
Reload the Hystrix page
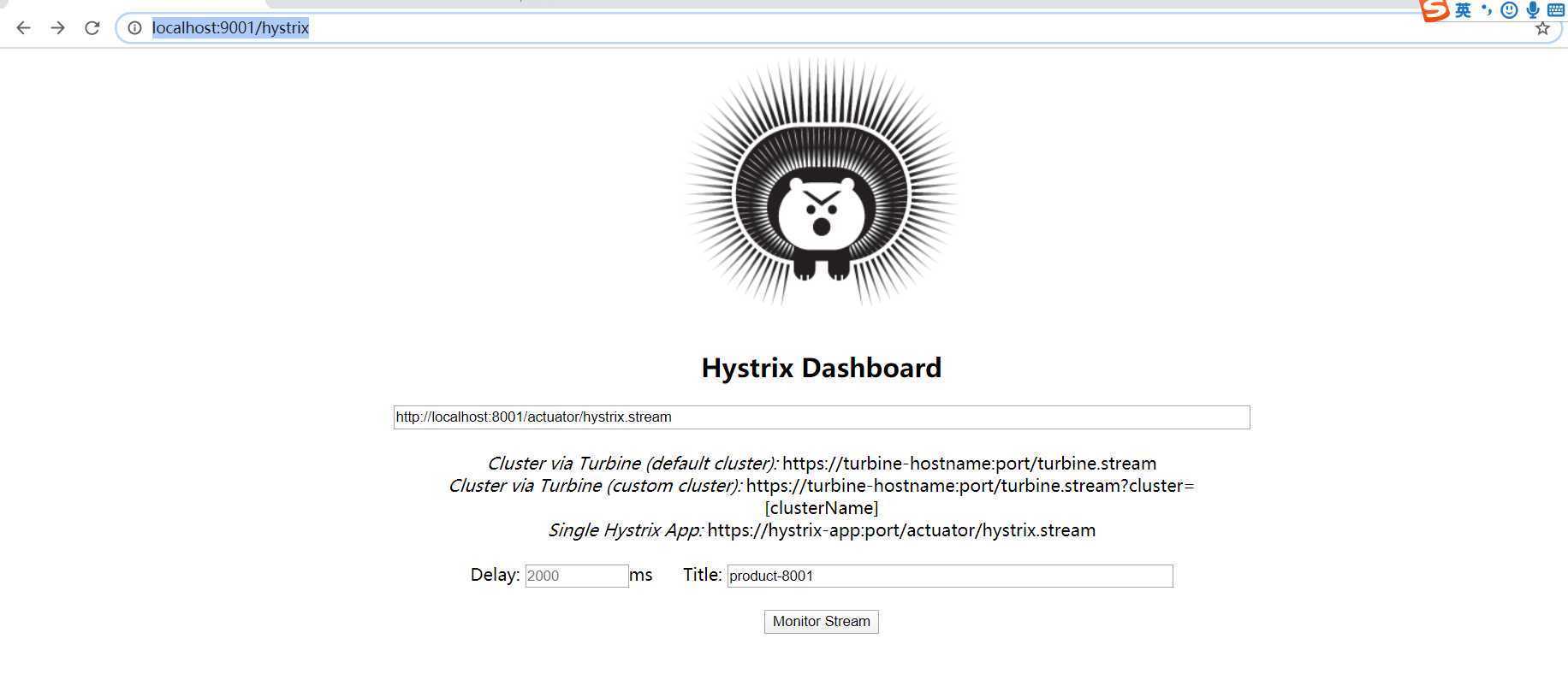tap(92, 28)
